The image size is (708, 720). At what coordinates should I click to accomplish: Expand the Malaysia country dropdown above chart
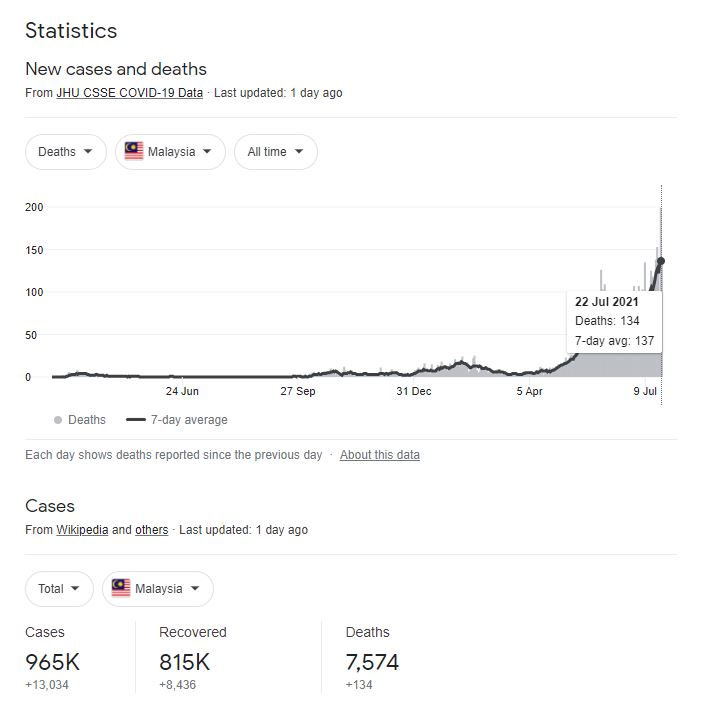[170, 152]
